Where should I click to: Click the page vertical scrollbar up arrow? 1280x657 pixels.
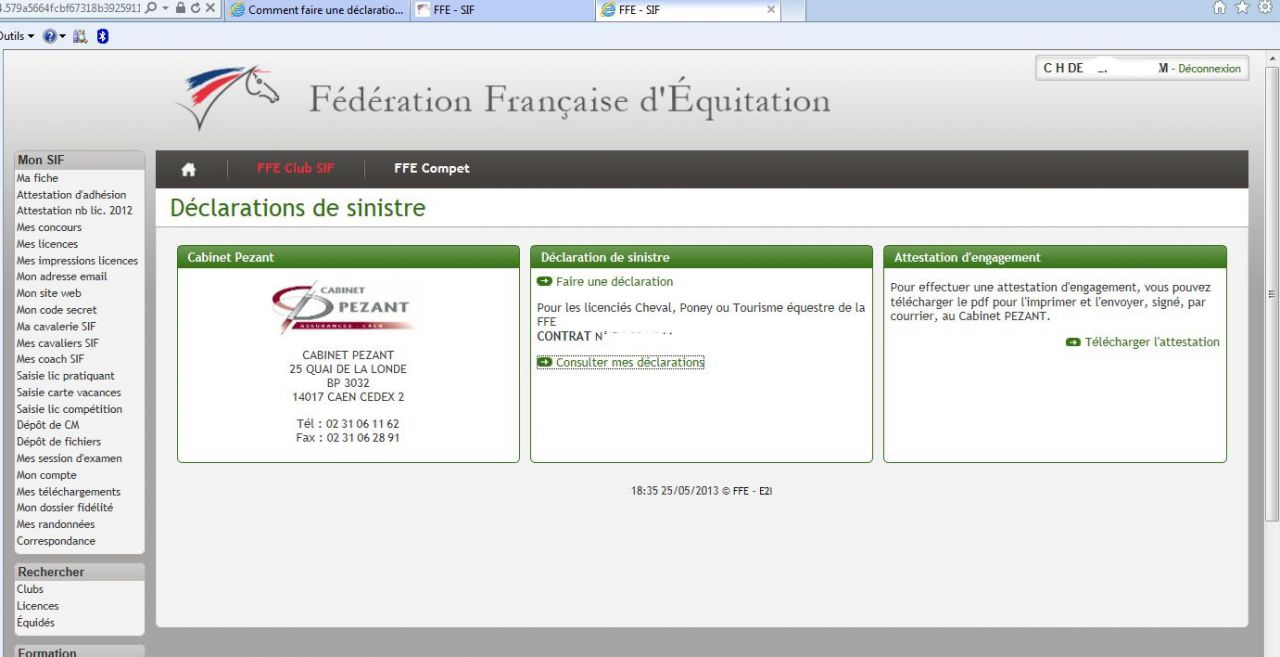coord(1271,59)
